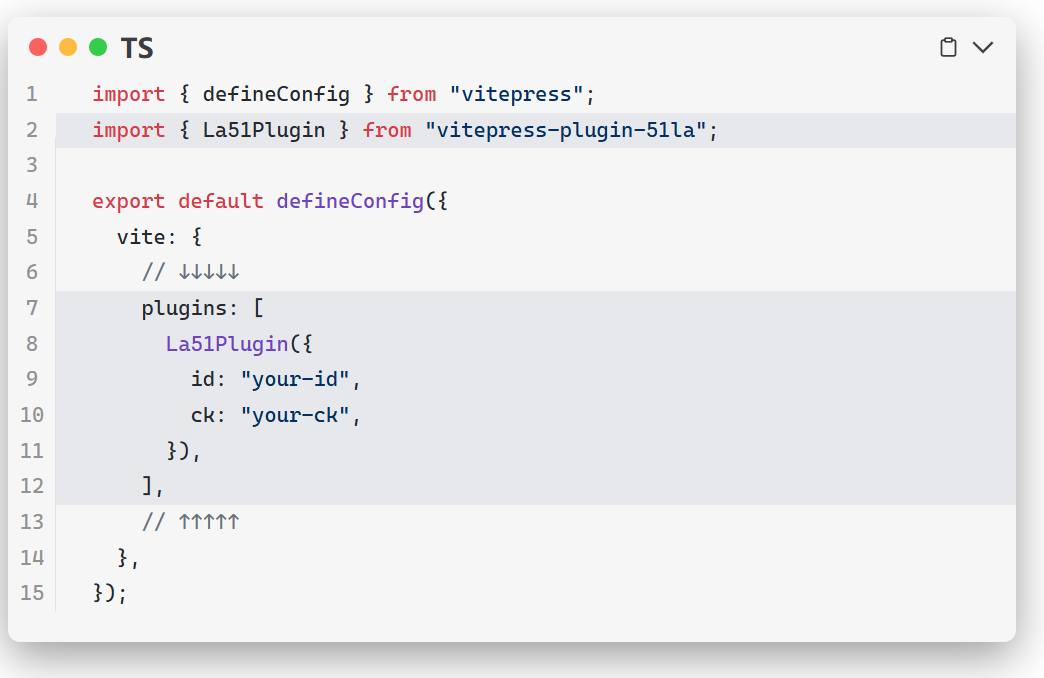Click line number 7

32,308
